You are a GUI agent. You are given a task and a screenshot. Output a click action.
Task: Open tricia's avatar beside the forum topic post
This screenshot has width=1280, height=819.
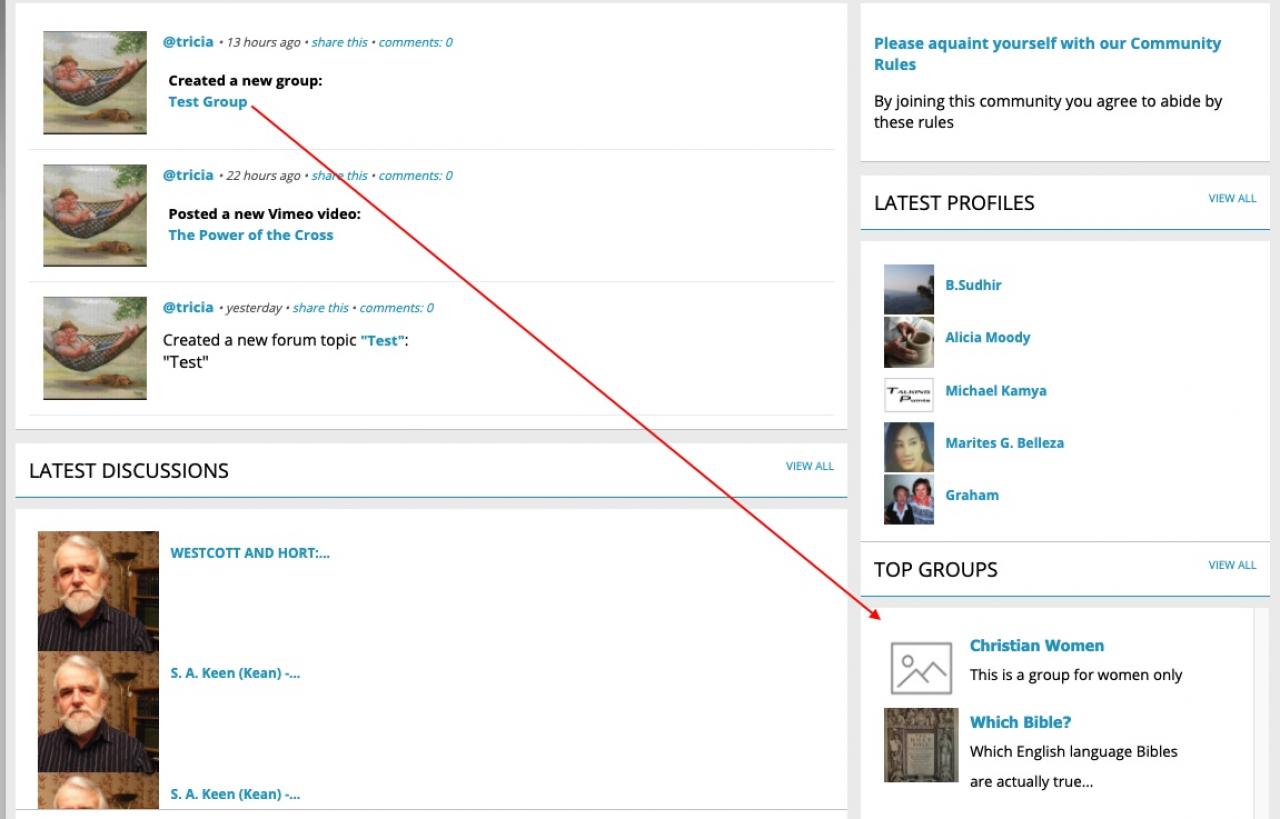[95, 348]
